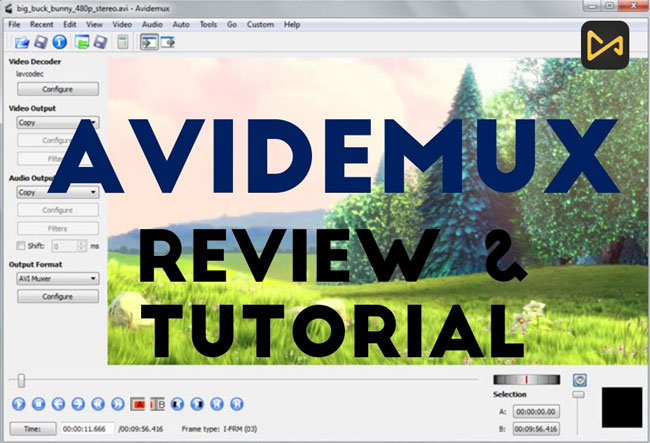Click the current time field 00:00:11.666
This screenshot has height=443, width=650.
pyautogui.click(x=87, y=429)
